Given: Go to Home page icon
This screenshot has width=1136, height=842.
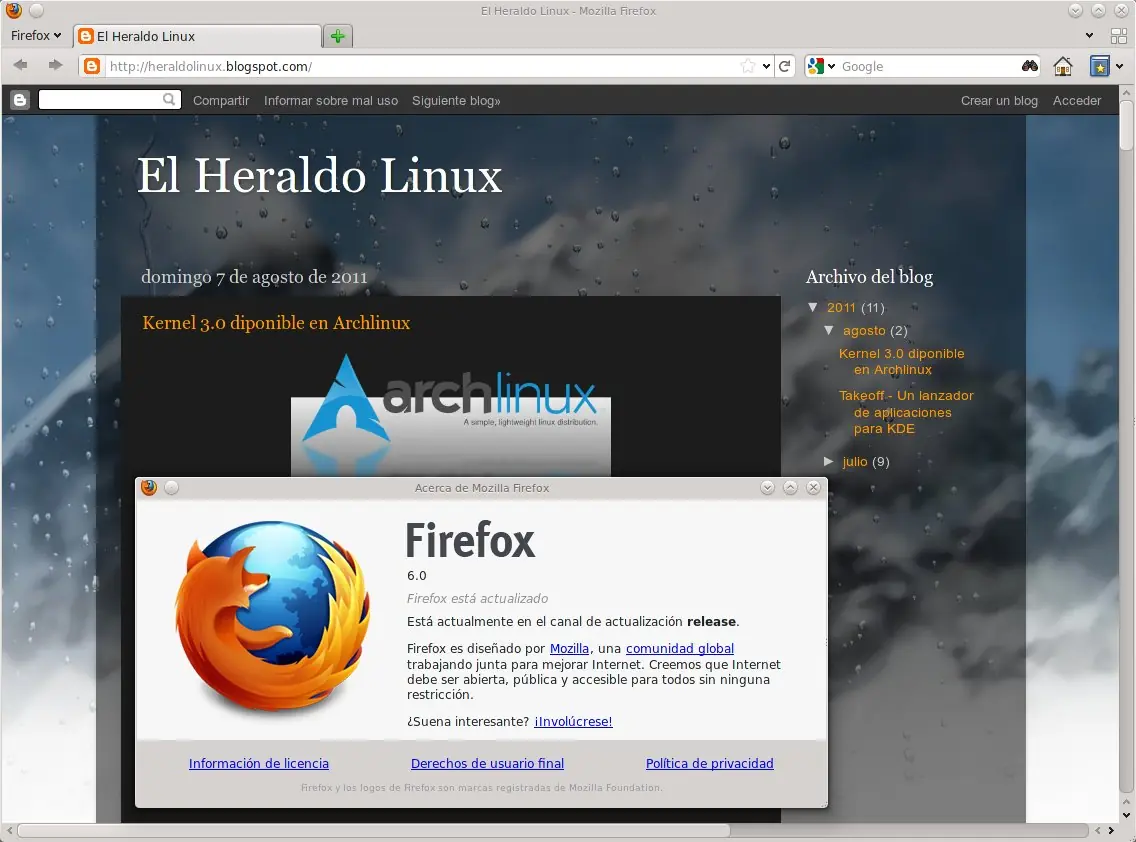Looking at the screenshot, I should pyautogui.click(x=1063, y=66).
